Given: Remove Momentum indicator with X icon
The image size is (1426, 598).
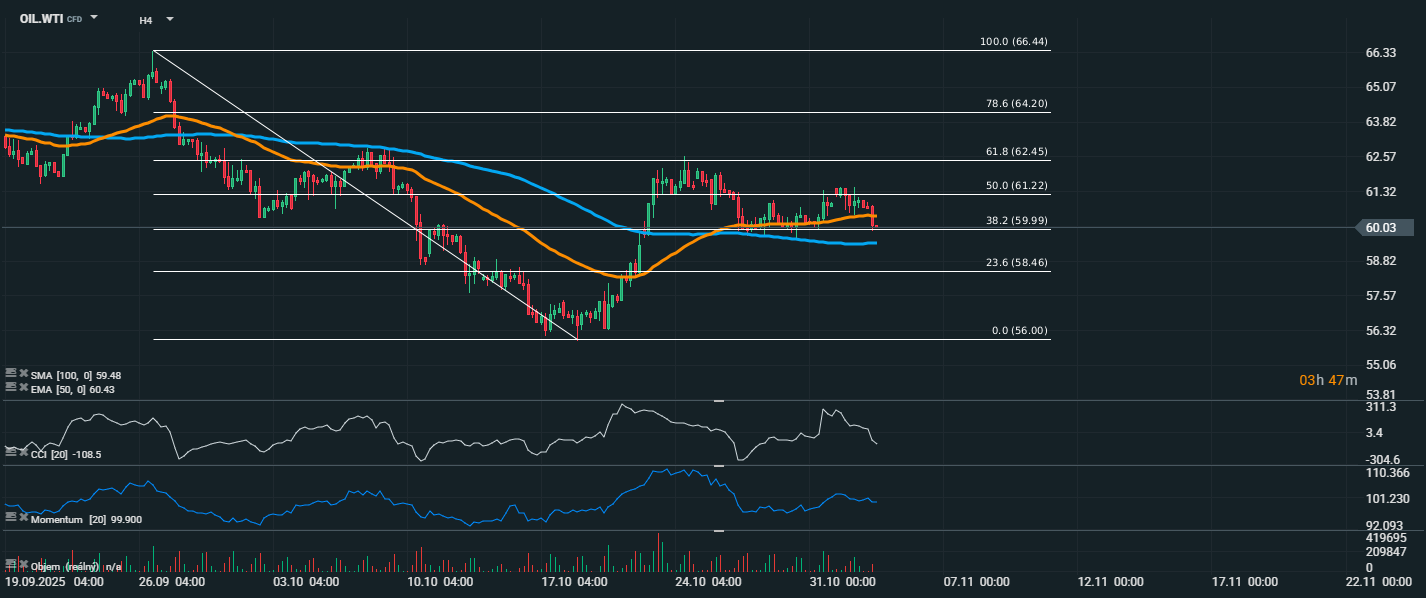Looking at the screenshot, I should pos(23,517).
